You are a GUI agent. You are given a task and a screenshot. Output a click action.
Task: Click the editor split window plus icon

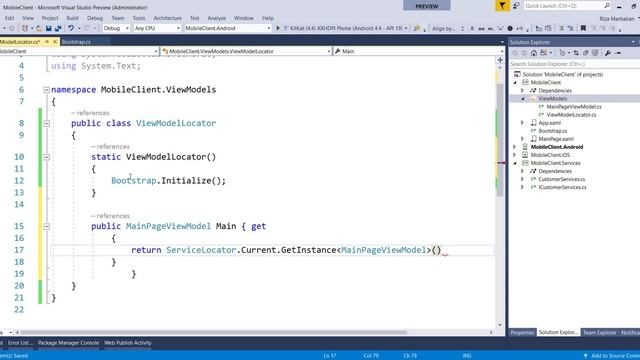(500, 60)
